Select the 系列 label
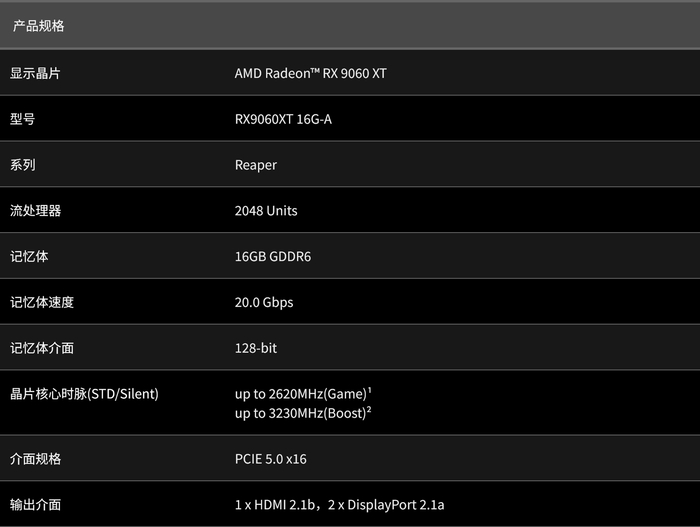 coord(22,165)
